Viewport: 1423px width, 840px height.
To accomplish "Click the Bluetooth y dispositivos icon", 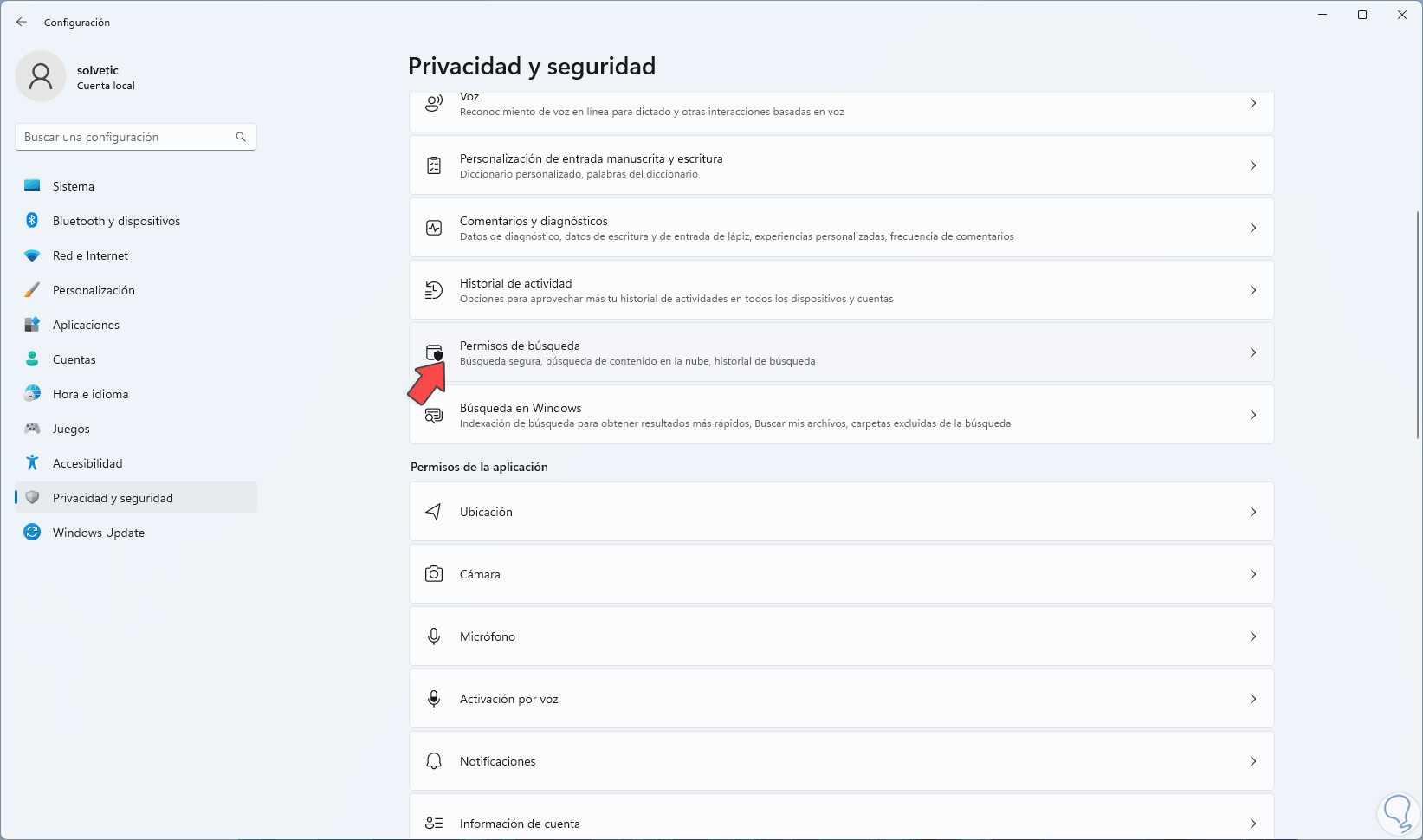I will coord(32,221).
